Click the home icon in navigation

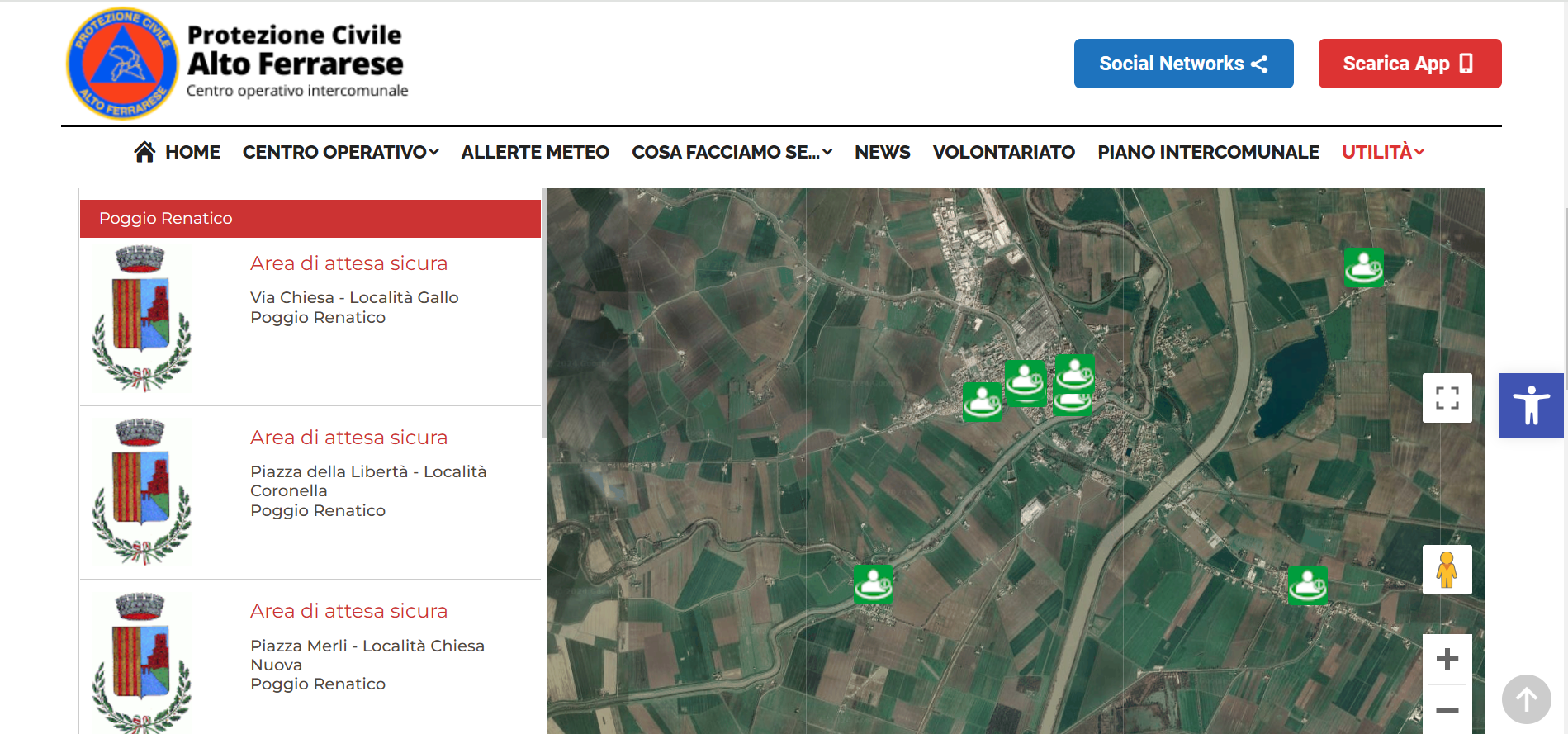[x=144, y=152]
